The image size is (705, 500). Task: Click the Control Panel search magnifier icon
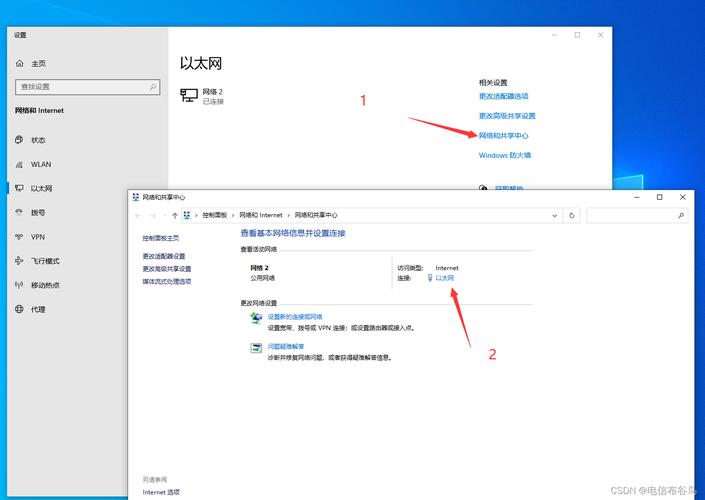[681, 215]
